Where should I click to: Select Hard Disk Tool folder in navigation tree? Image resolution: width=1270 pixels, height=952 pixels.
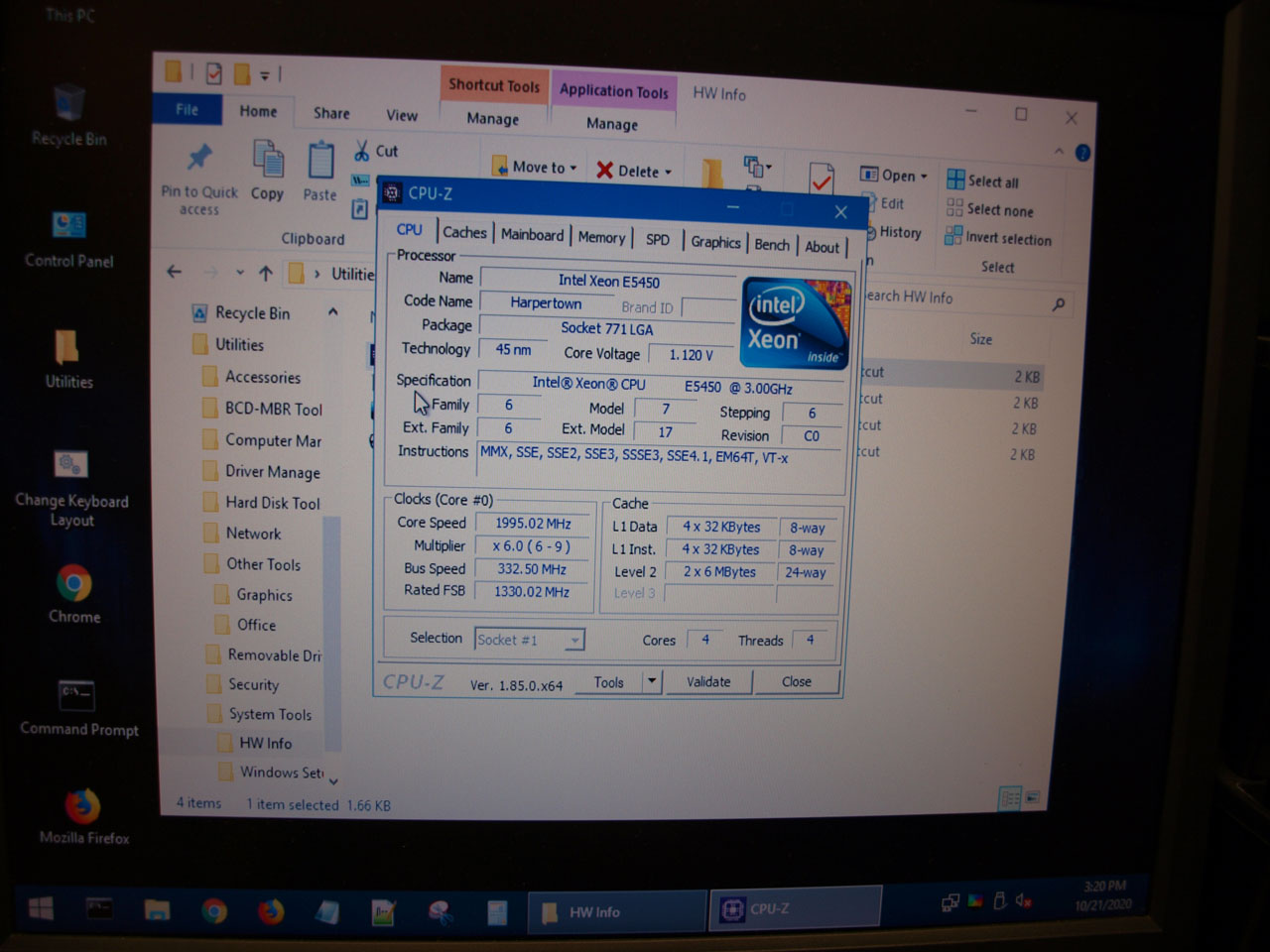tap(262, 503)
